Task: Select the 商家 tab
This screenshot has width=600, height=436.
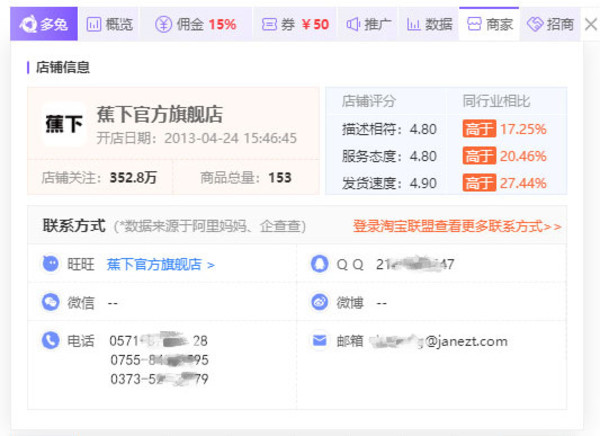Action: point(489,24)
